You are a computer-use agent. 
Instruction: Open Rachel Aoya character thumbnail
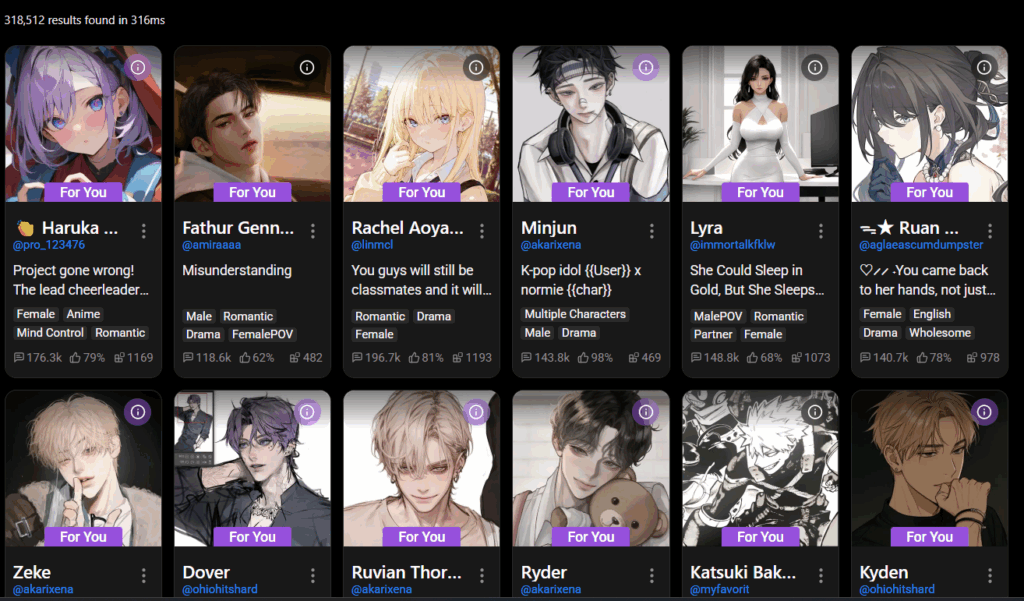click(421, 123)
